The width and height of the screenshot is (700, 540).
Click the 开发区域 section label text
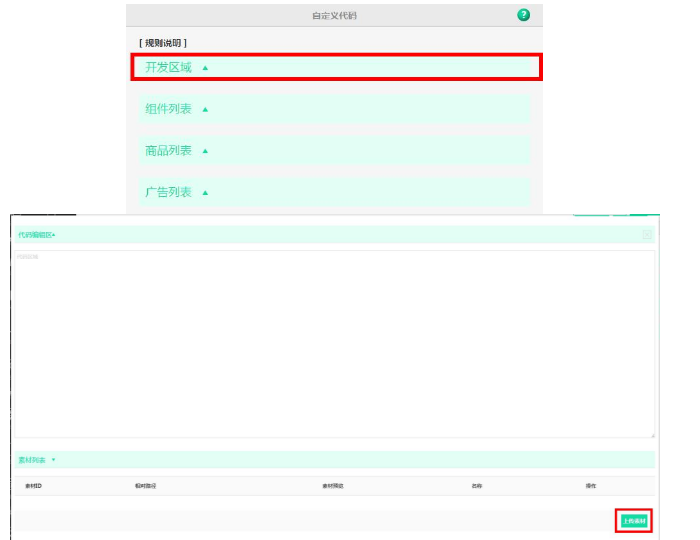click(x=168, y=68)
